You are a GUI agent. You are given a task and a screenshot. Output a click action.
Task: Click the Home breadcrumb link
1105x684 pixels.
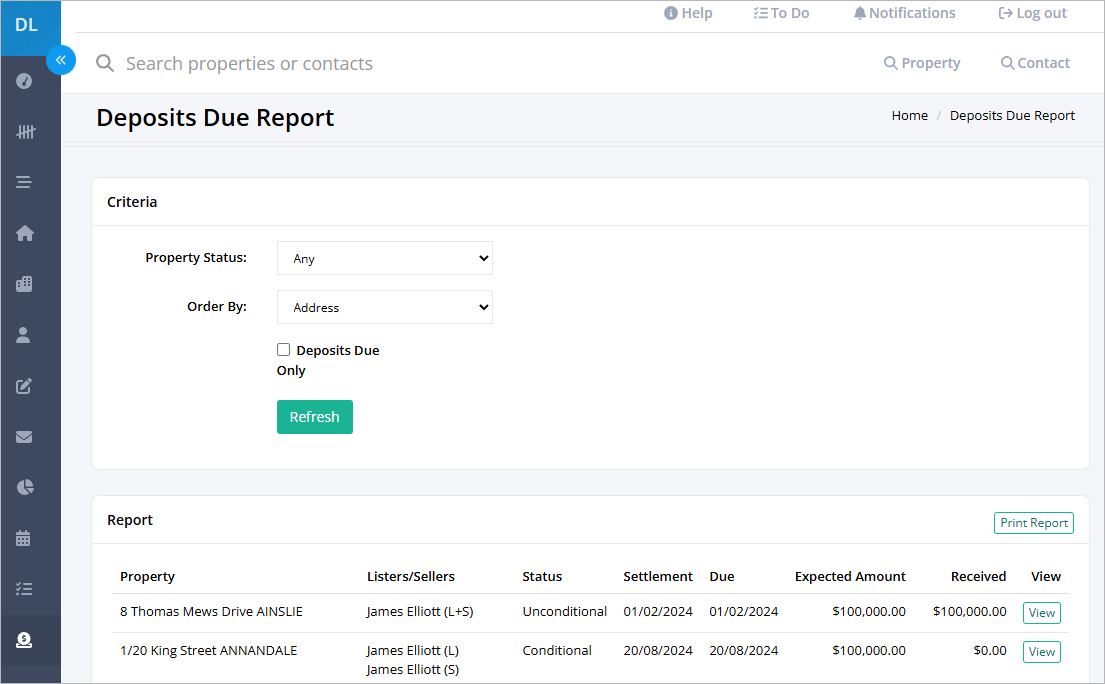[x=909, y=116]
